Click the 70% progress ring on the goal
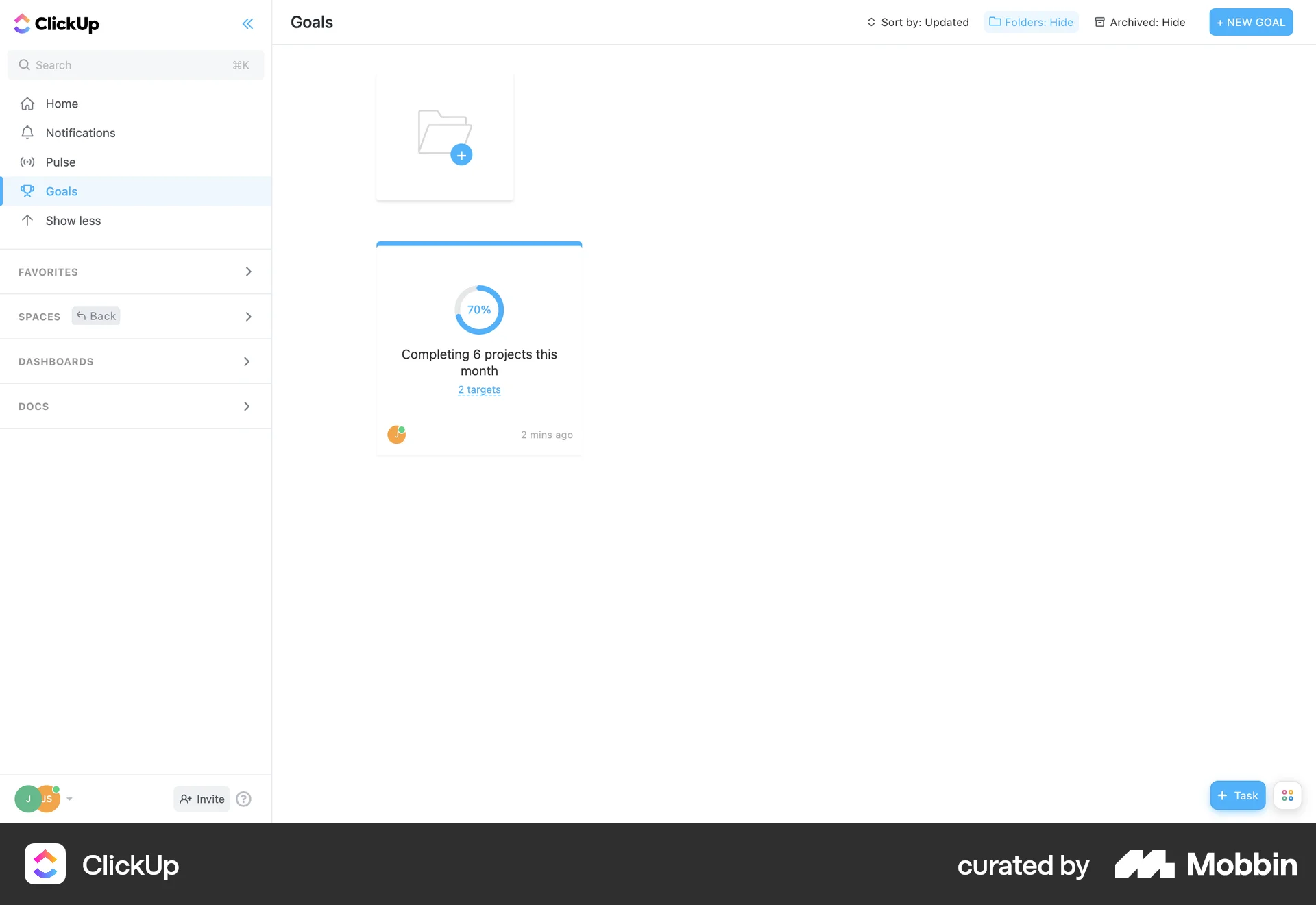 point(478,309)
